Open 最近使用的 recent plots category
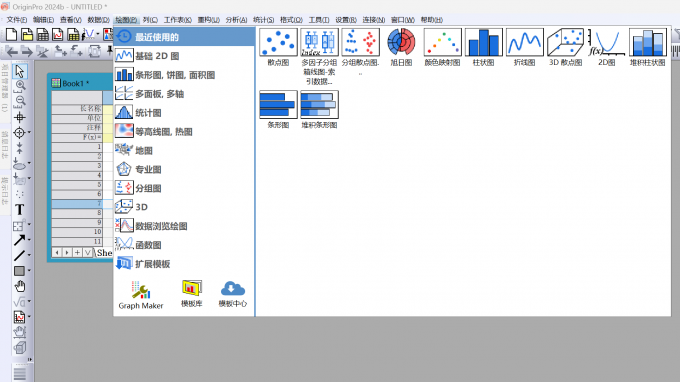680x382 pixels. (x=184, y=37)
